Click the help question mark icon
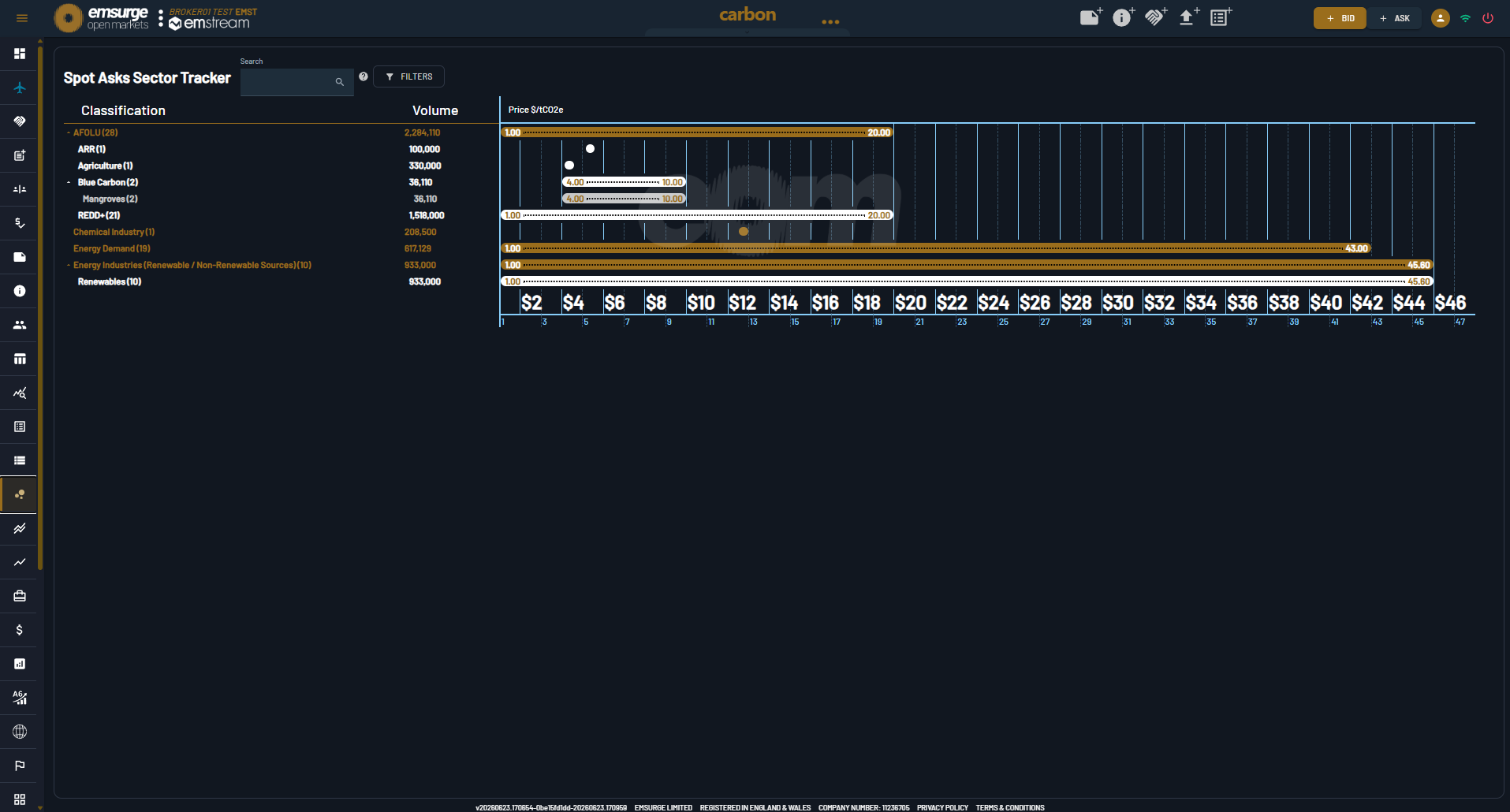This screenshot has width=1510, height=812. (364, 76)
